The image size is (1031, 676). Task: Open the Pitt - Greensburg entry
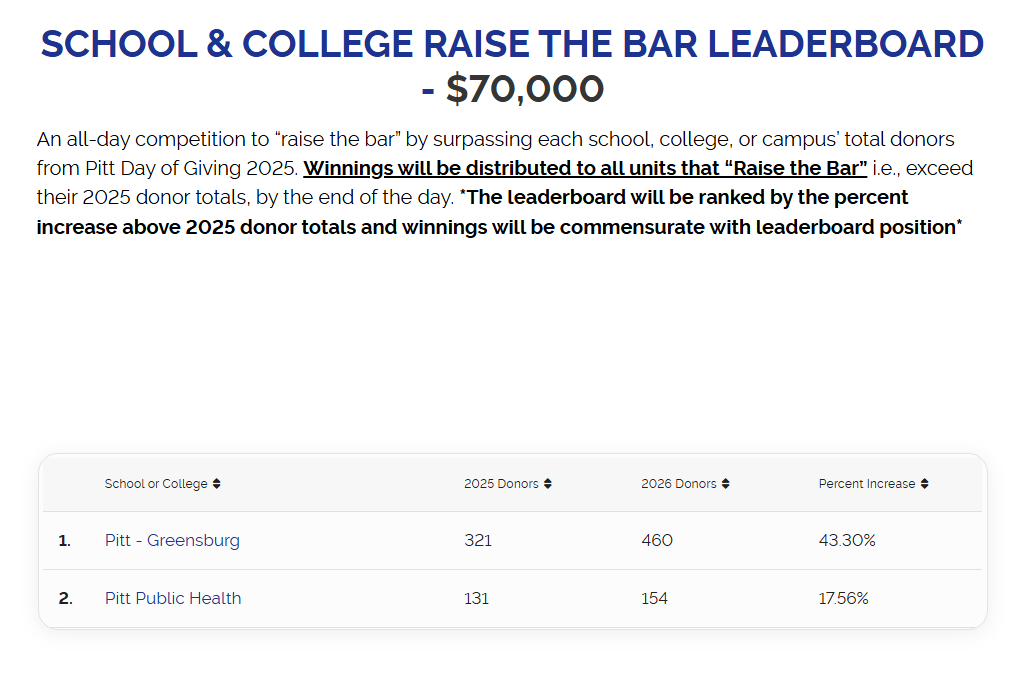point(172,540)
